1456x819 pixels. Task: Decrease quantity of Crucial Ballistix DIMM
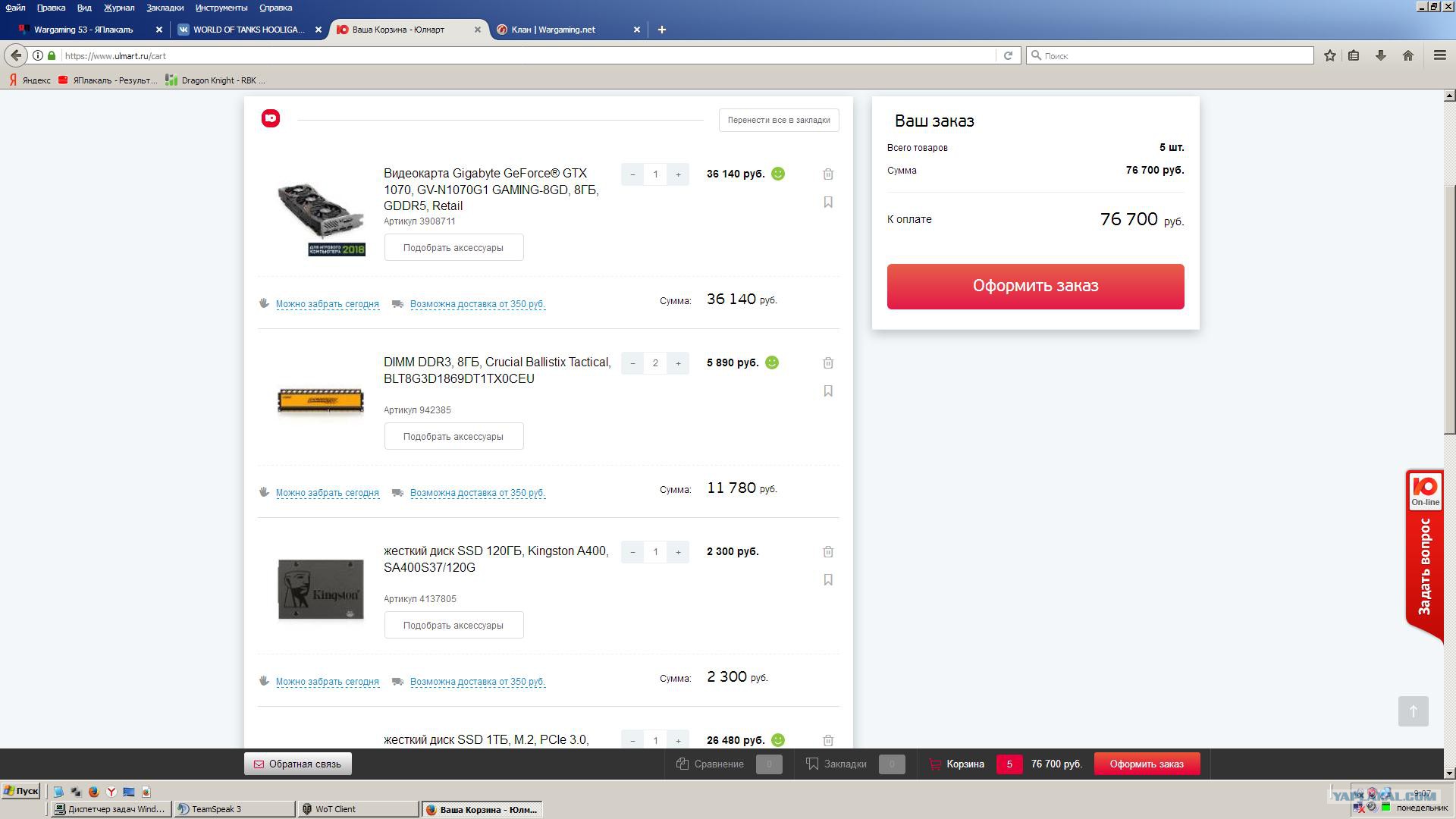(632, 363)
